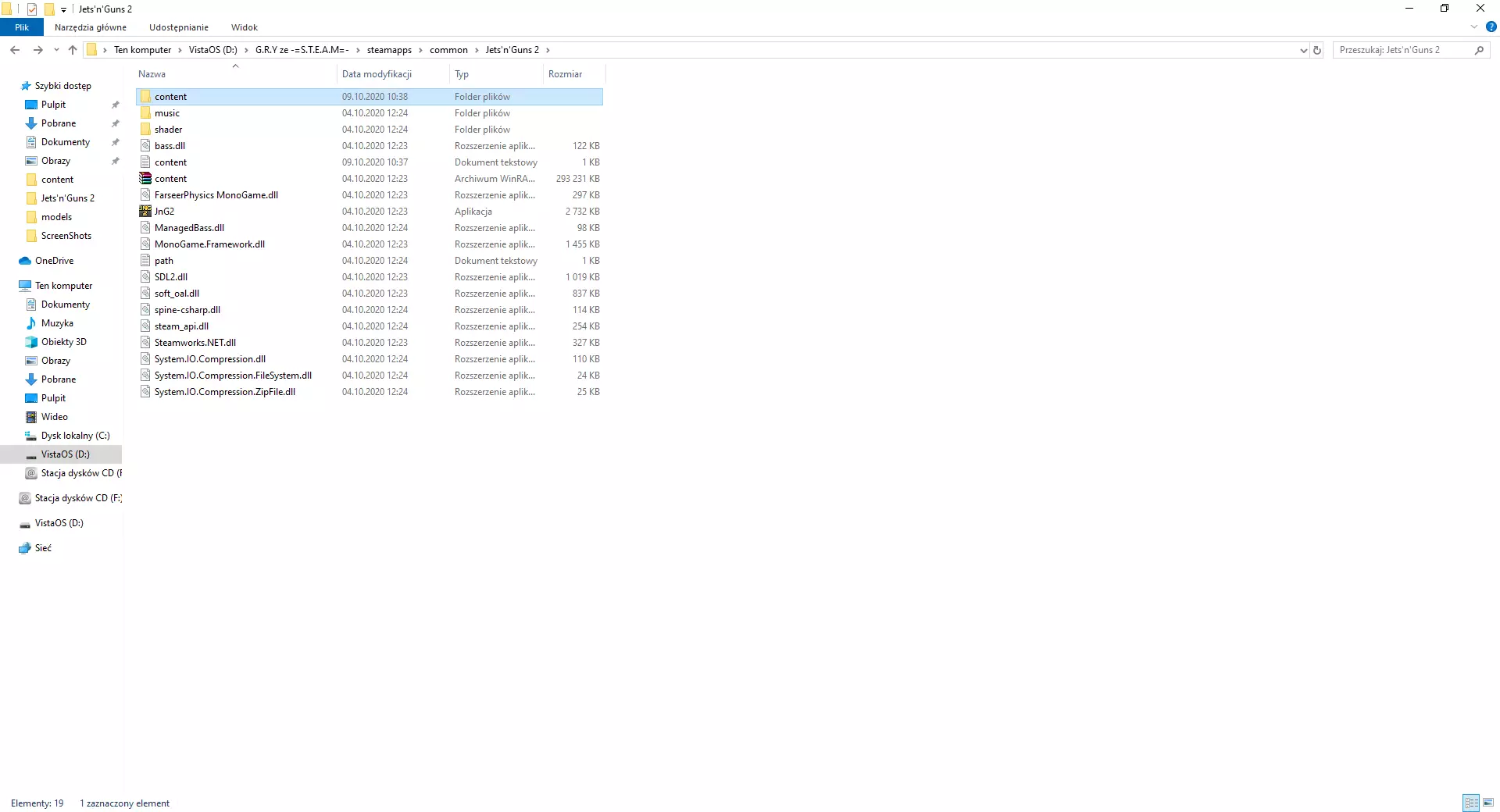
Task: Select FarseerPhysics MonoGame.dll file name
Action: pyautogui.click(x=216, y=195)
